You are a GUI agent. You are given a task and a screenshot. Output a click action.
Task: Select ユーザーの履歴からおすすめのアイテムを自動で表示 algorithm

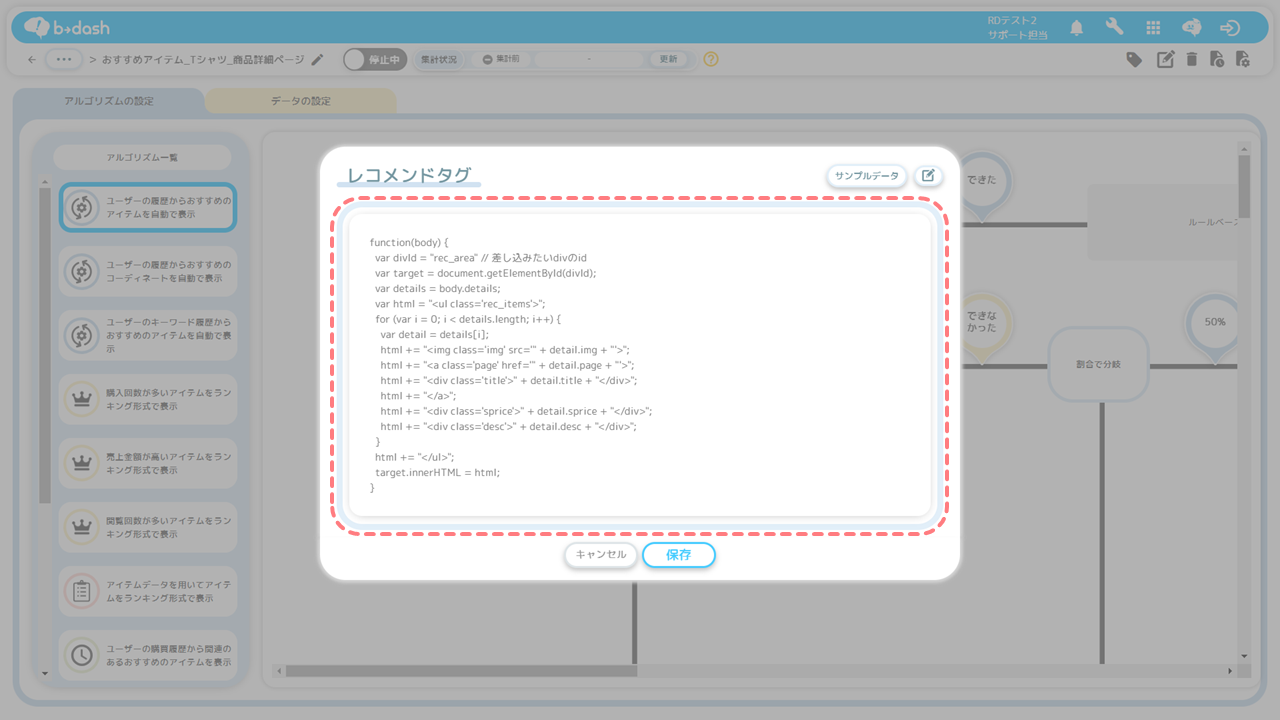(148, 207)
